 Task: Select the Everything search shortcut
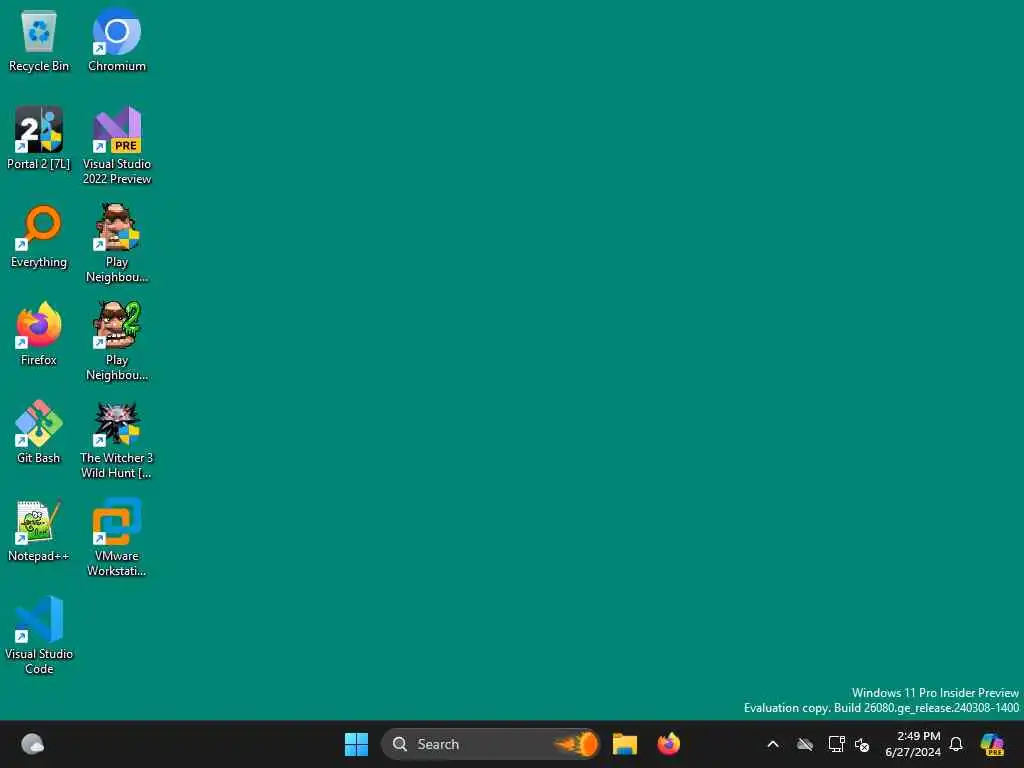pos(39,236)
